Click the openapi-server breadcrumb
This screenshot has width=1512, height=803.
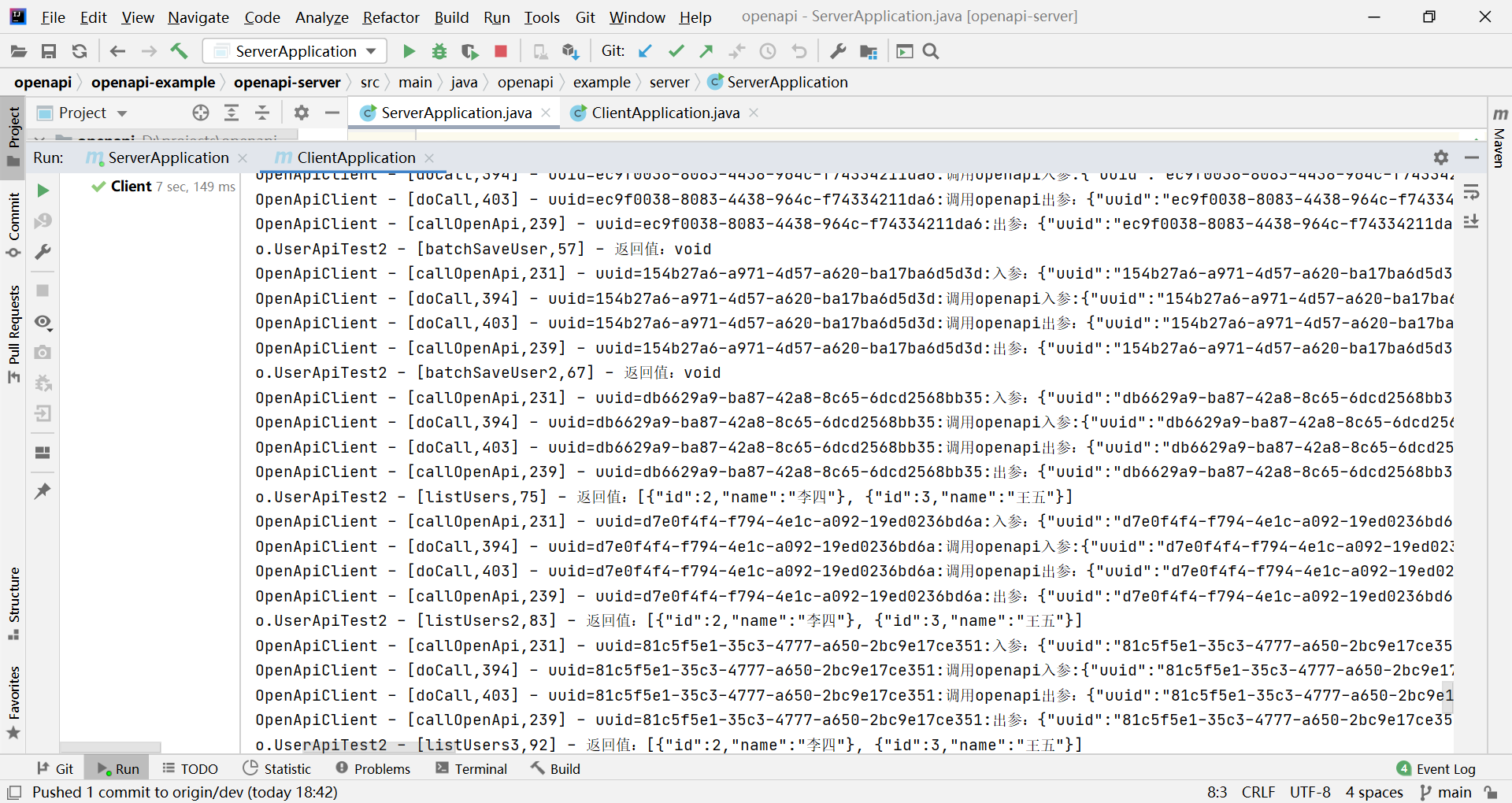(x=287, y=82)
